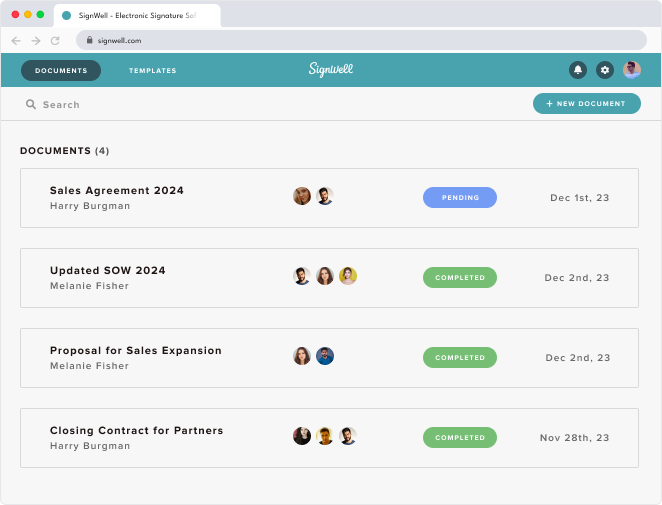The width and height of the screenshot is (662, 505).
Task: Click the browser back arrow
Action: (x=16, y=41)
